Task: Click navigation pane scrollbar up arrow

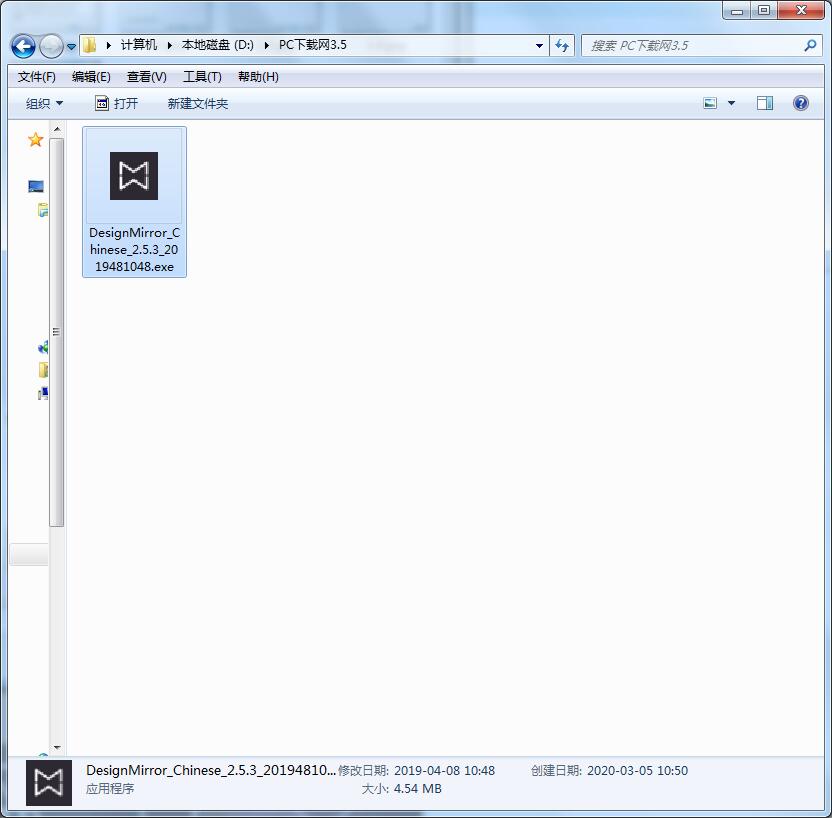Action: click(x=57, y=129)
